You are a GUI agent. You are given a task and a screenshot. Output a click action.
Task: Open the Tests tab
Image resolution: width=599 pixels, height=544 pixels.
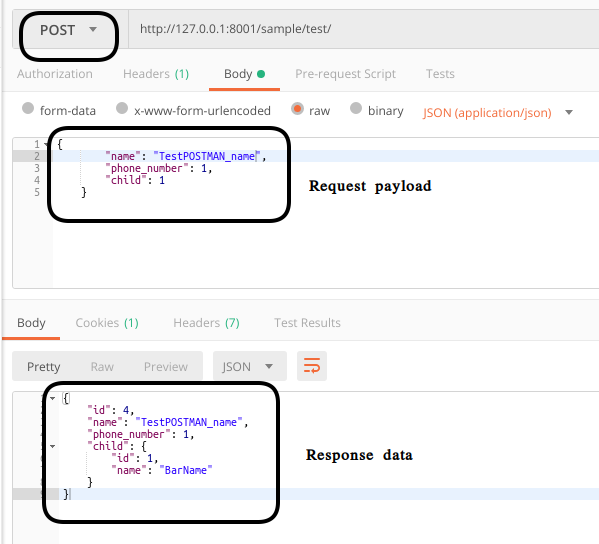click(x=440, y=74)
